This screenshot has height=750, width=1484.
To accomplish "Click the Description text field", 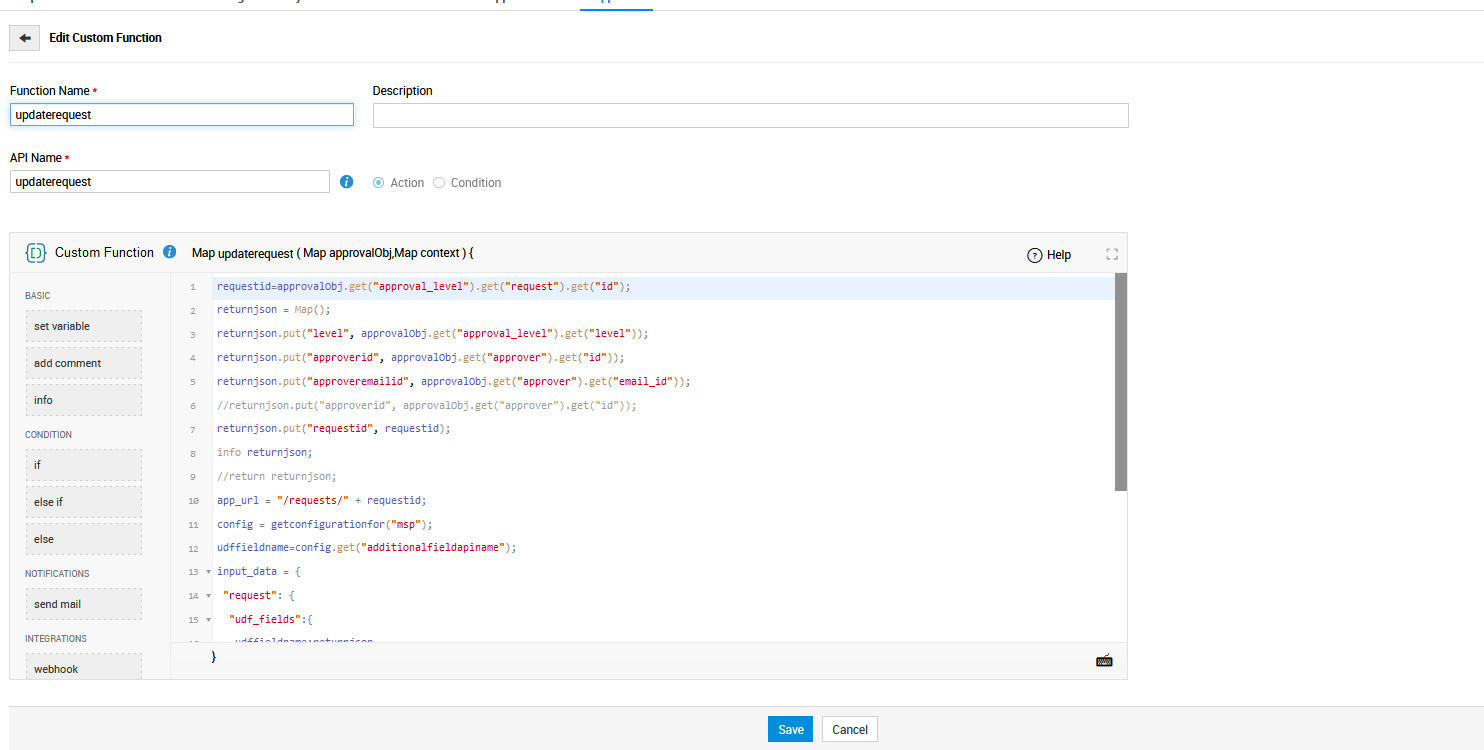I will [x=750, y=116].
